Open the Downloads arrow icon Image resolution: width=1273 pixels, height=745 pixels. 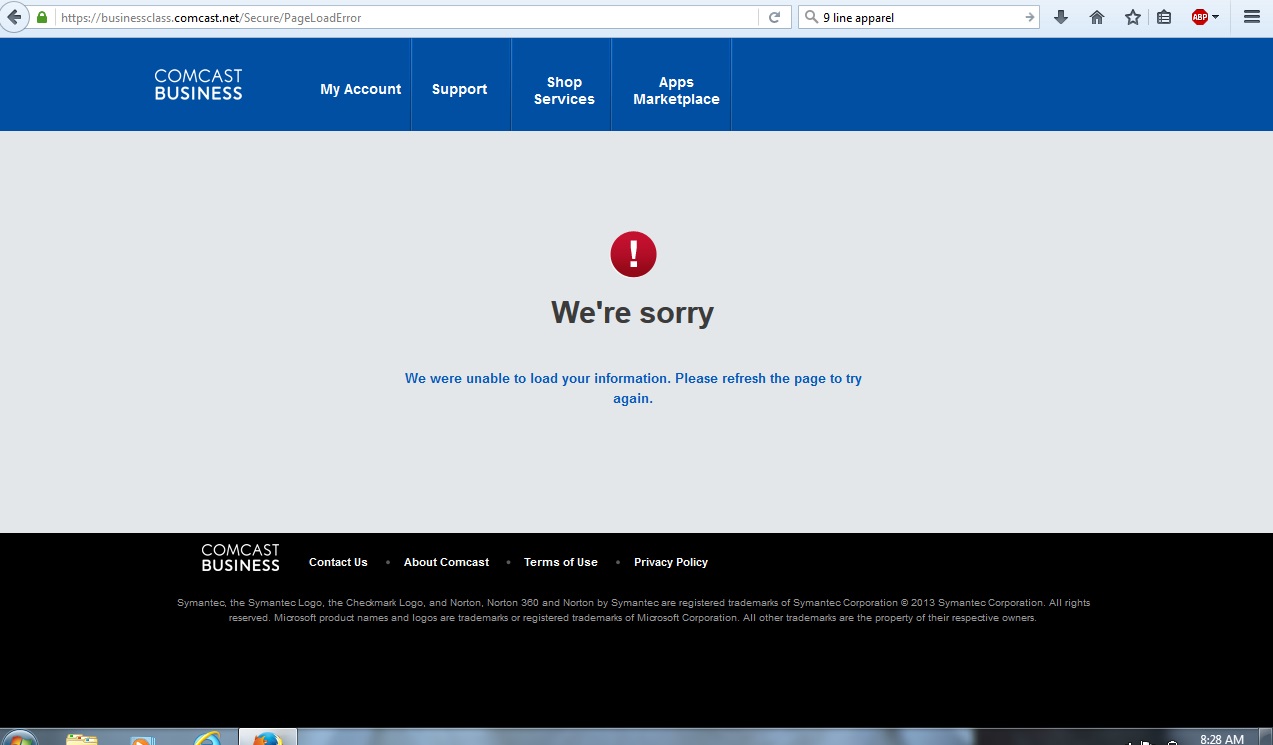(x=1061, y=17)
